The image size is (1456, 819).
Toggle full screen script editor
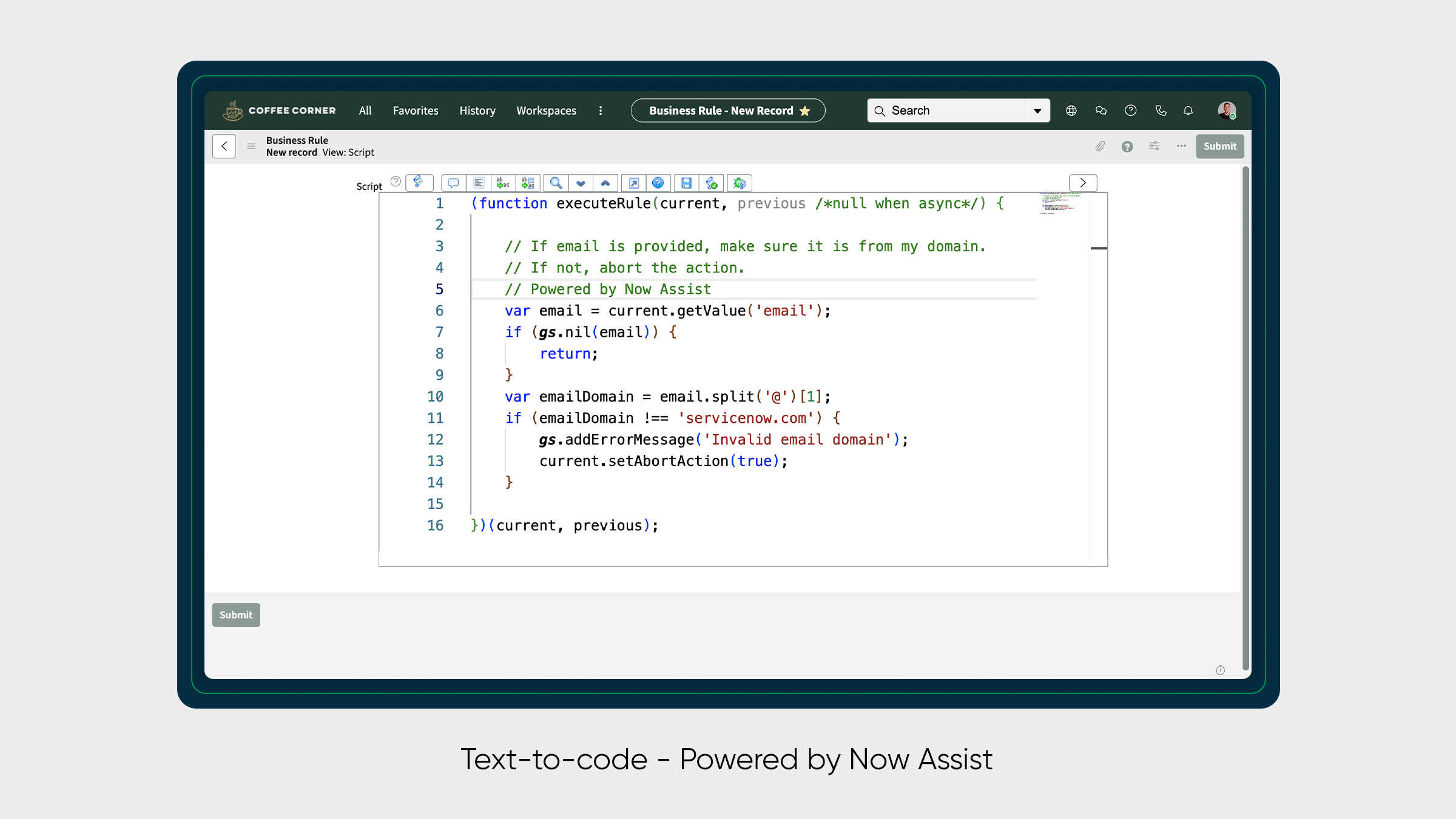pyautogui.click(x=633, y=183)
